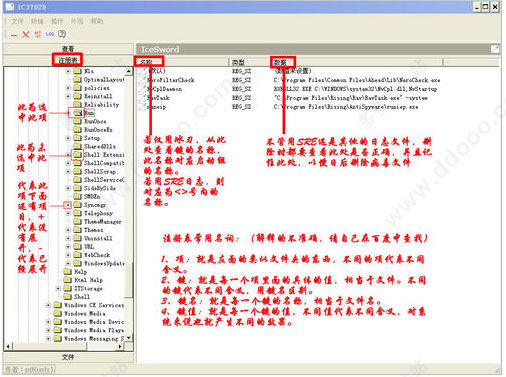Click the RavTask value icon
This screenshot has height=377, width=506.
[x=143, y=98]
